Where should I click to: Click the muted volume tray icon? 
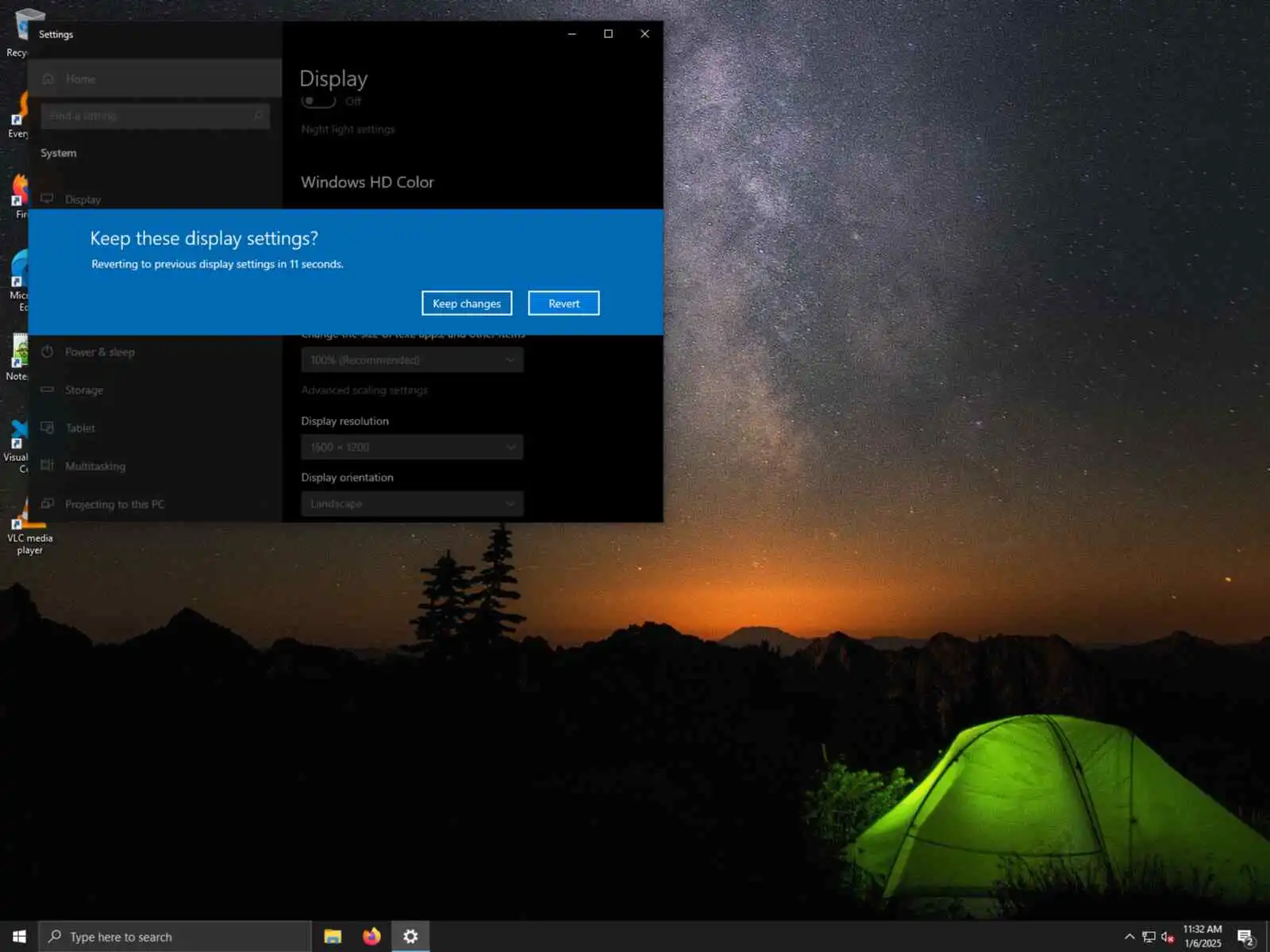[x=1168, y=937]
